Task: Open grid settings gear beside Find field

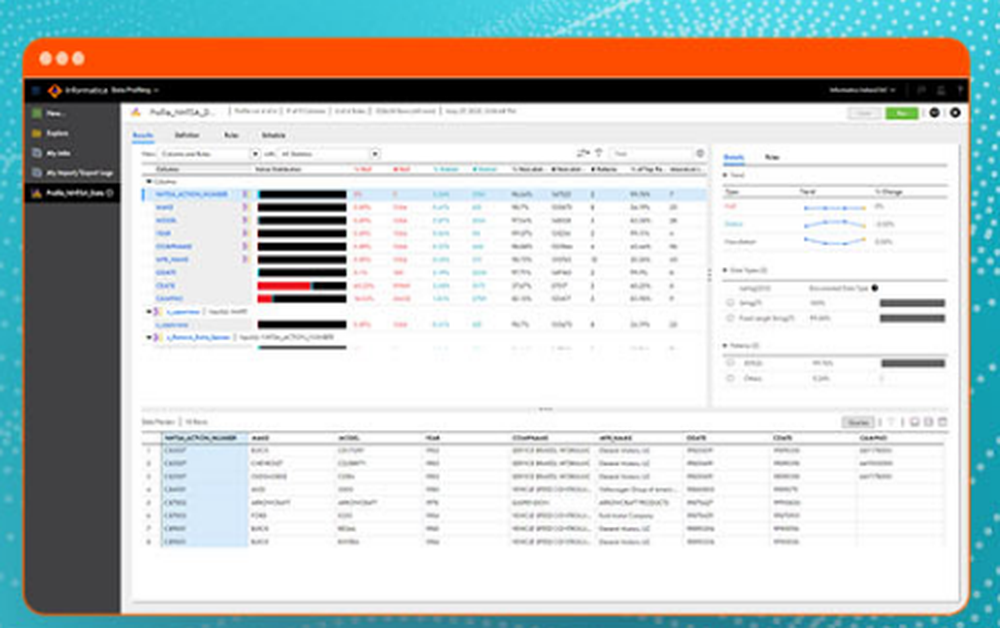Action: (x=700, y=153)
